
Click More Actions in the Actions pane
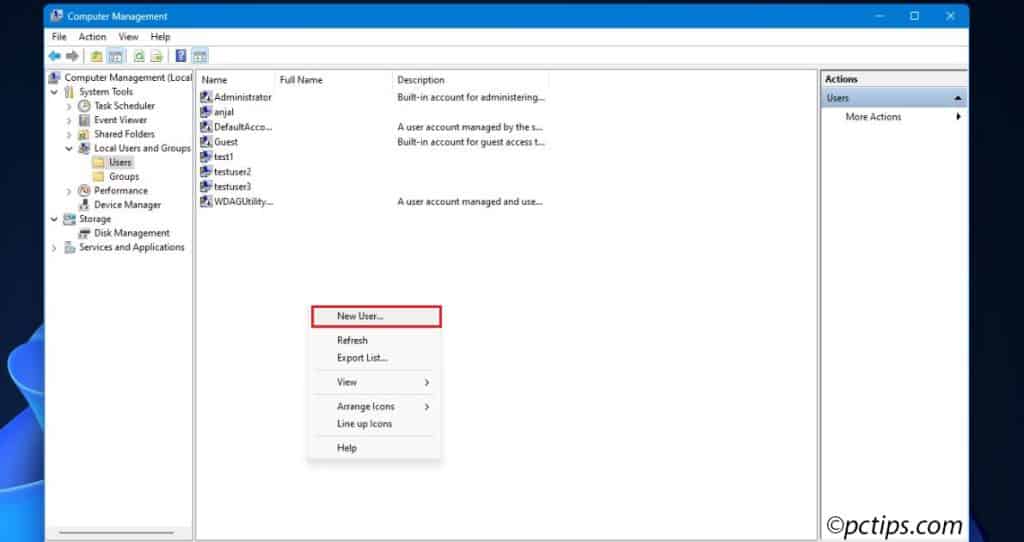pyautogui.click(x=873, y=117)
